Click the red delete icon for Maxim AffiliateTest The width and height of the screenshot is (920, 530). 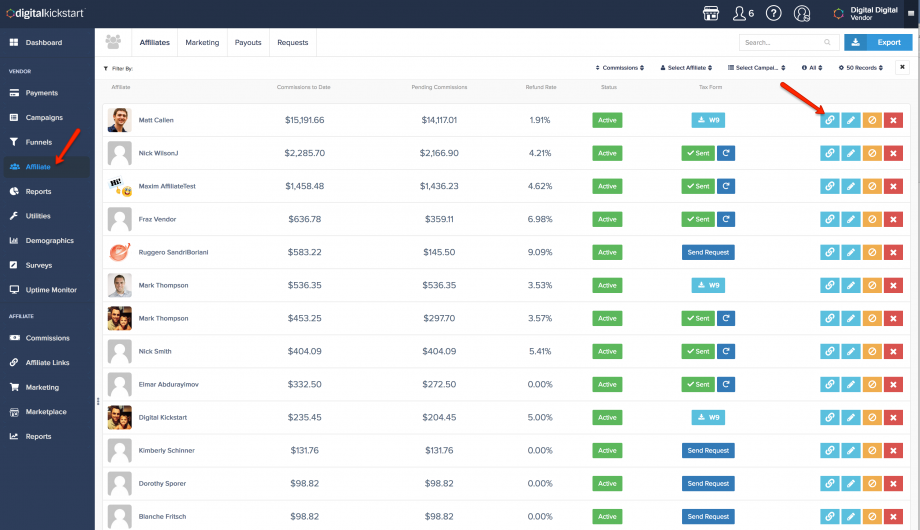point(893,186)
